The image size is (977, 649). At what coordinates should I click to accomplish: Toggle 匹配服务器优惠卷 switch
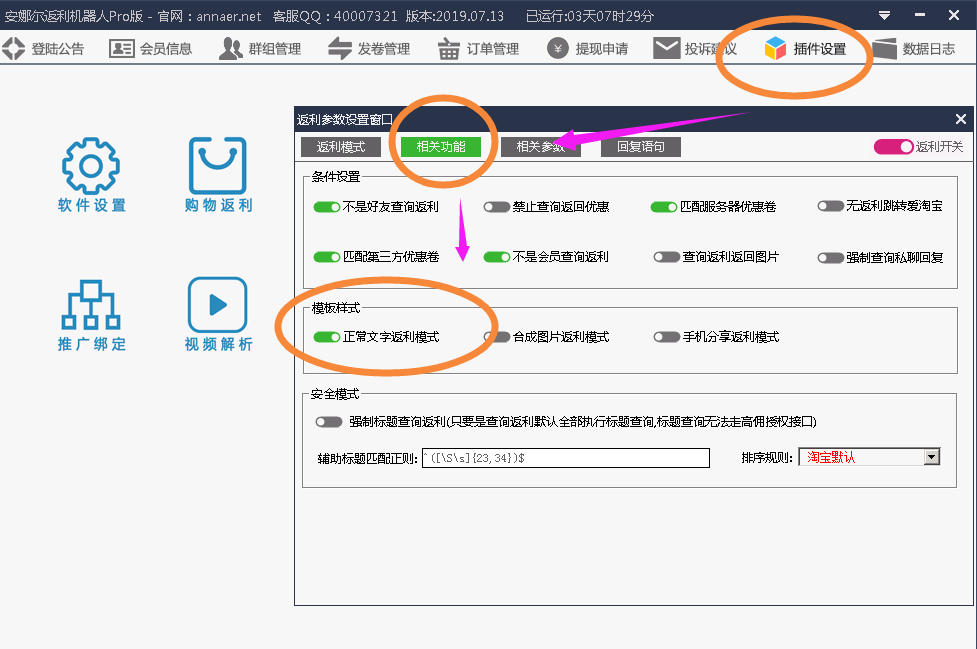click(x=664, y=207)
